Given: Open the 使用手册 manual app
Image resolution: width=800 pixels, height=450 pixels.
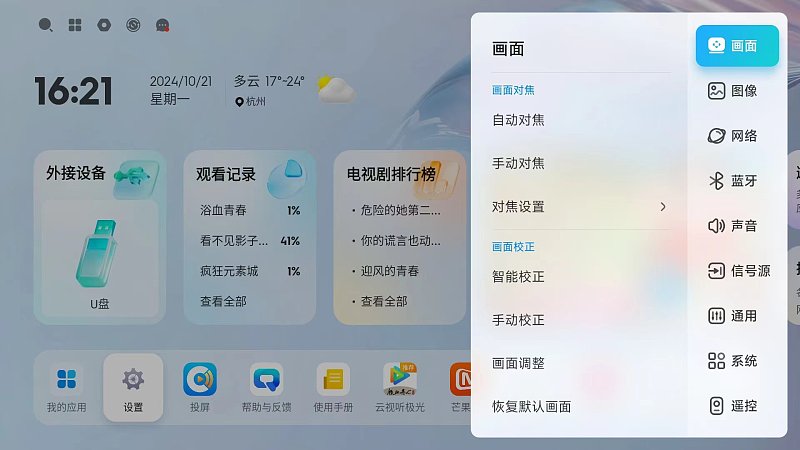Looking at the screenshot, I should (333, 387).
